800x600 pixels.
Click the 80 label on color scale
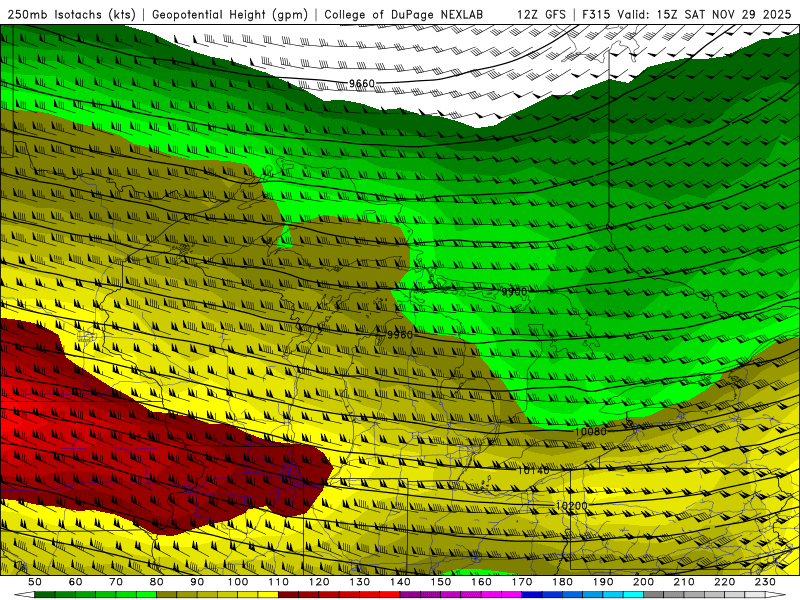pos(157,582)
